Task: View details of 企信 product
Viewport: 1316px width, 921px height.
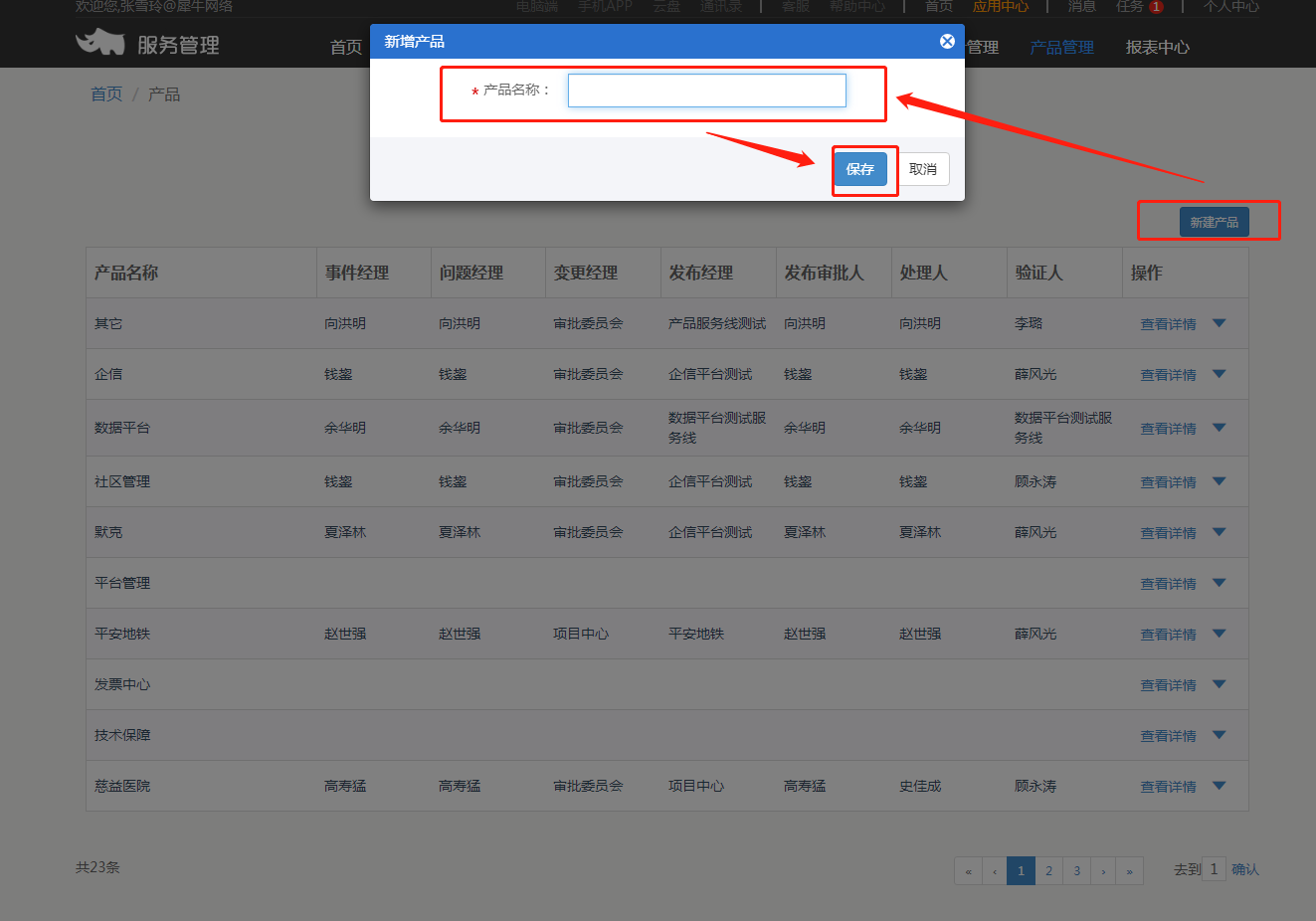Action: [x=1168, y=375]
